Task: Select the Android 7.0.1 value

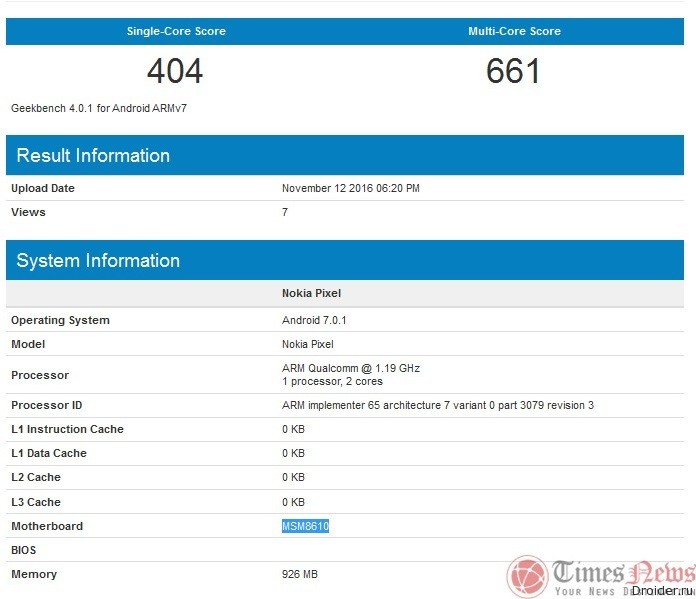Action: pos(314,321)
